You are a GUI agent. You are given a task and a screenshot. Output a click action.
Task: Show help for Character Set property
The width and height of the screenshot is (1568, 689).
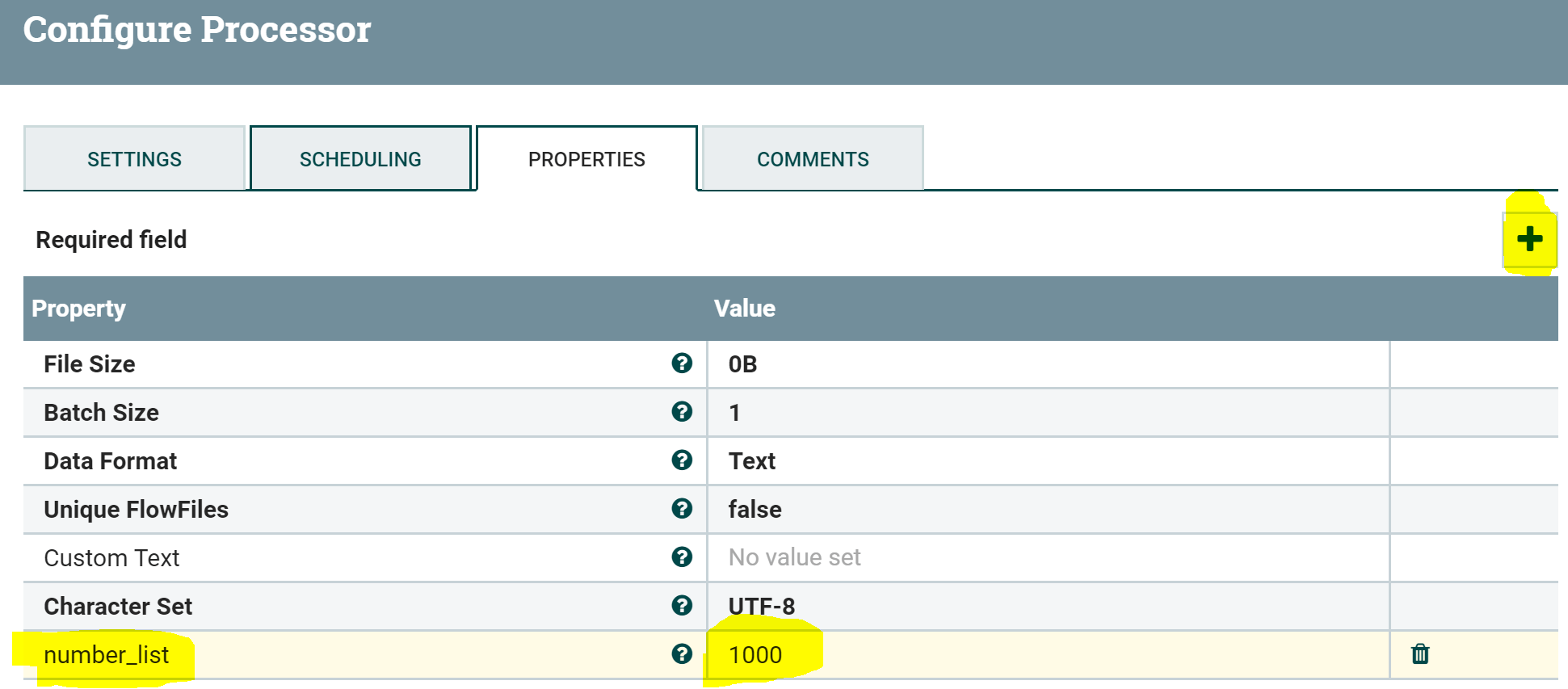pyautogui.click(x=682, y=606)
